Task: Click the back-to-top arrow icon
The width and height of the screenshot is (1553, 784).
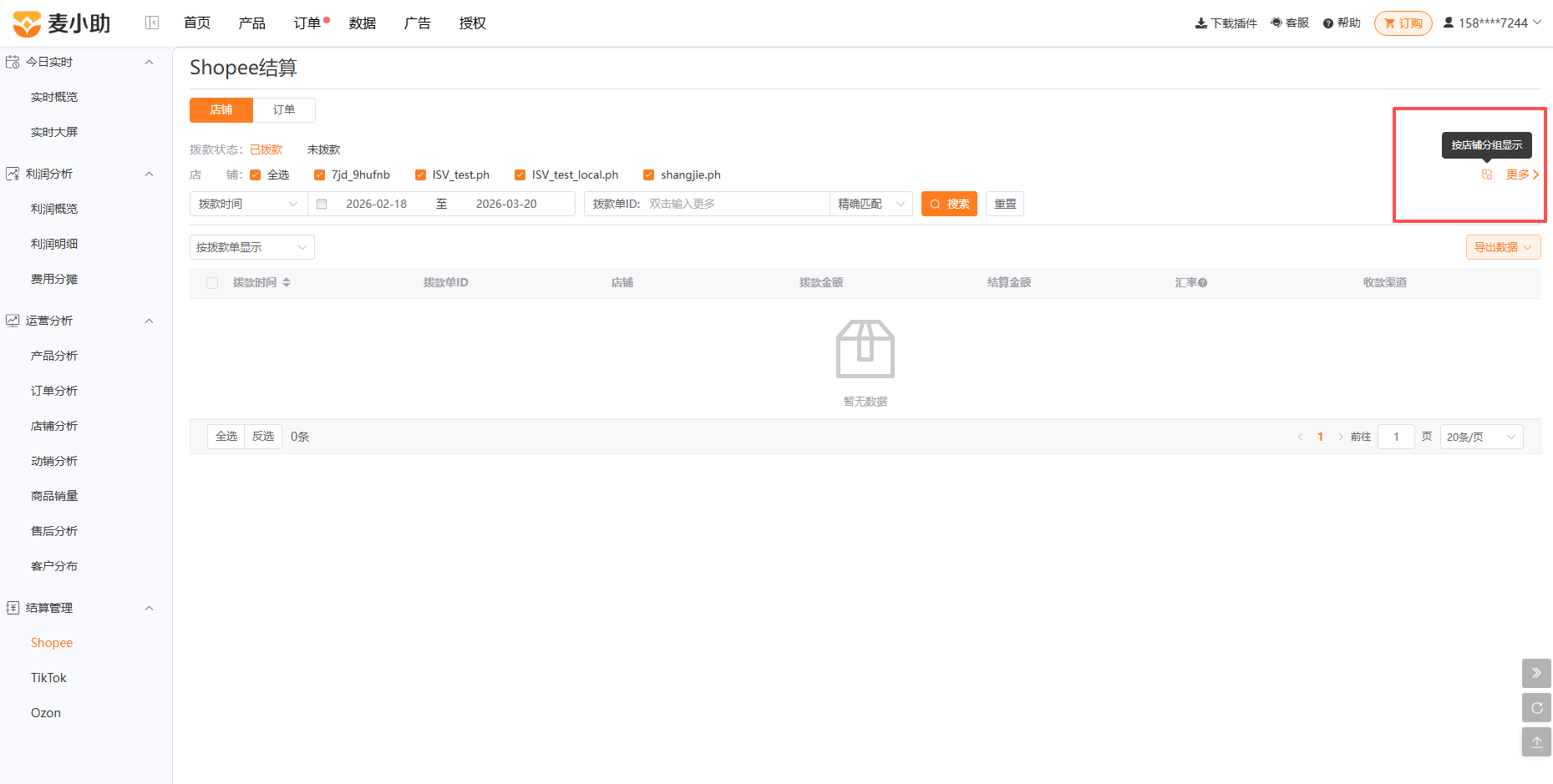Action: pyautogui.click(x=1536, y=742)
